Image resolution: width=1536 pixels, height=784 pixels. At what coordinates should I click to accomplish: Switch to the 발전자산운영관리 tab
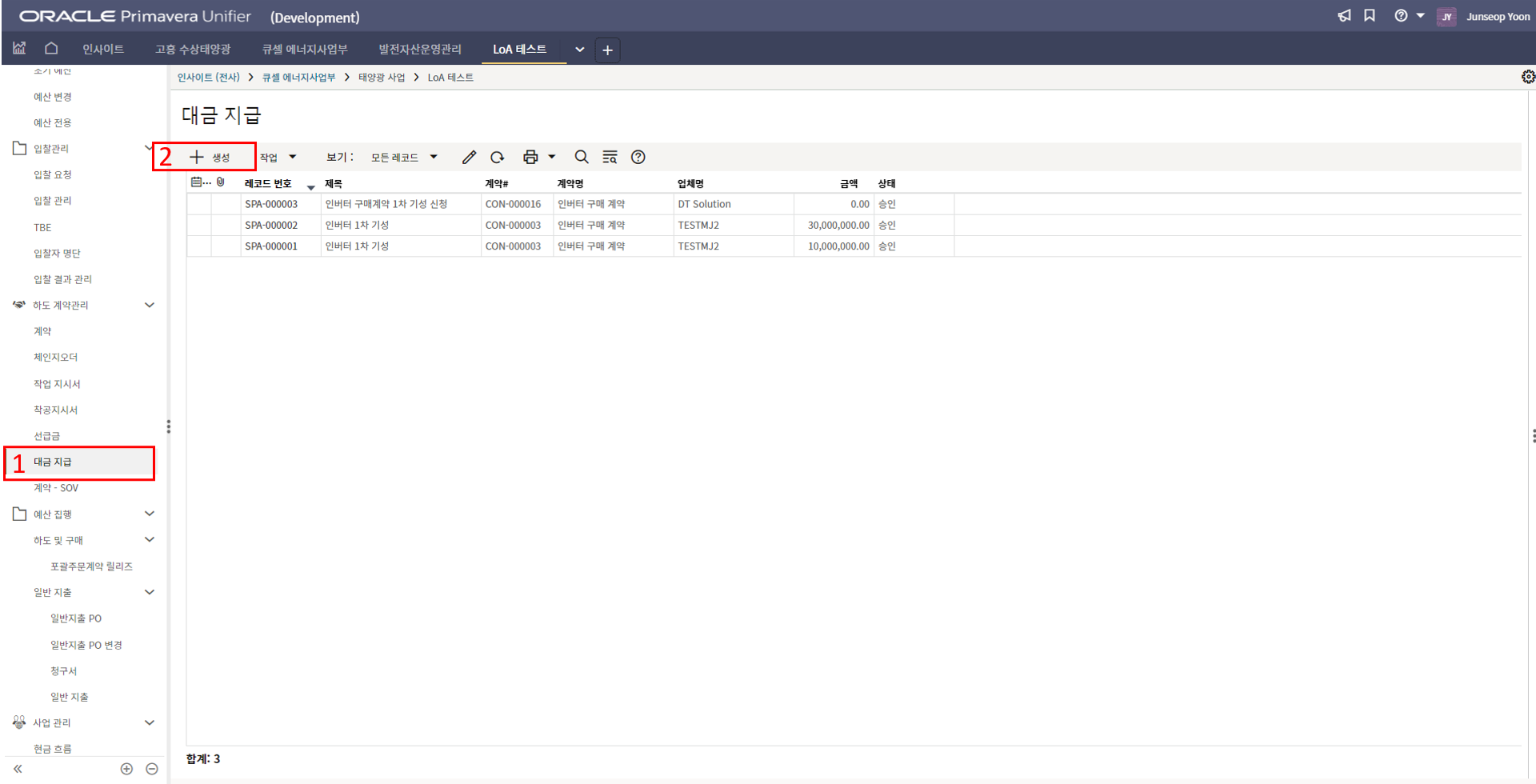(x=419, y=50)
